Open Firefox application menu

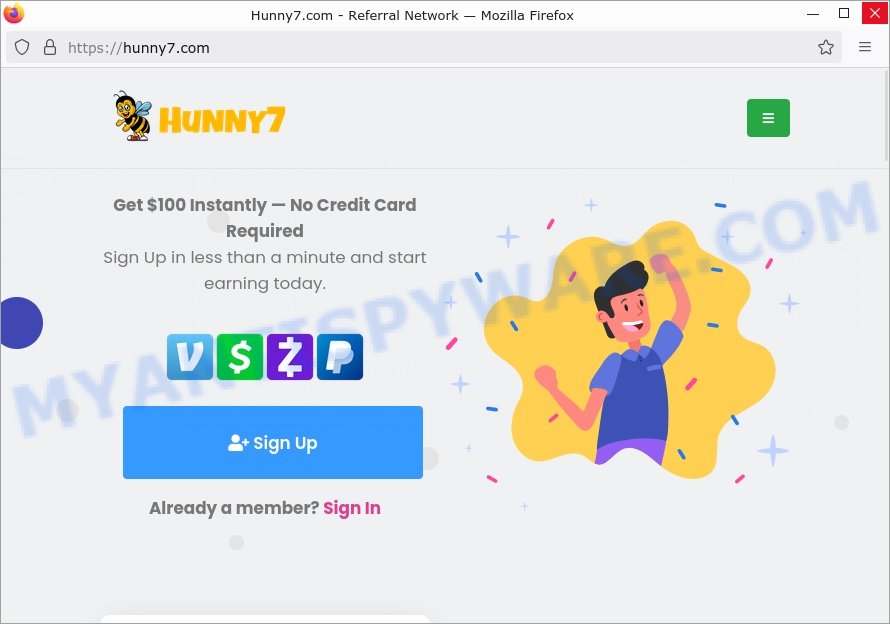coord(864,47)
